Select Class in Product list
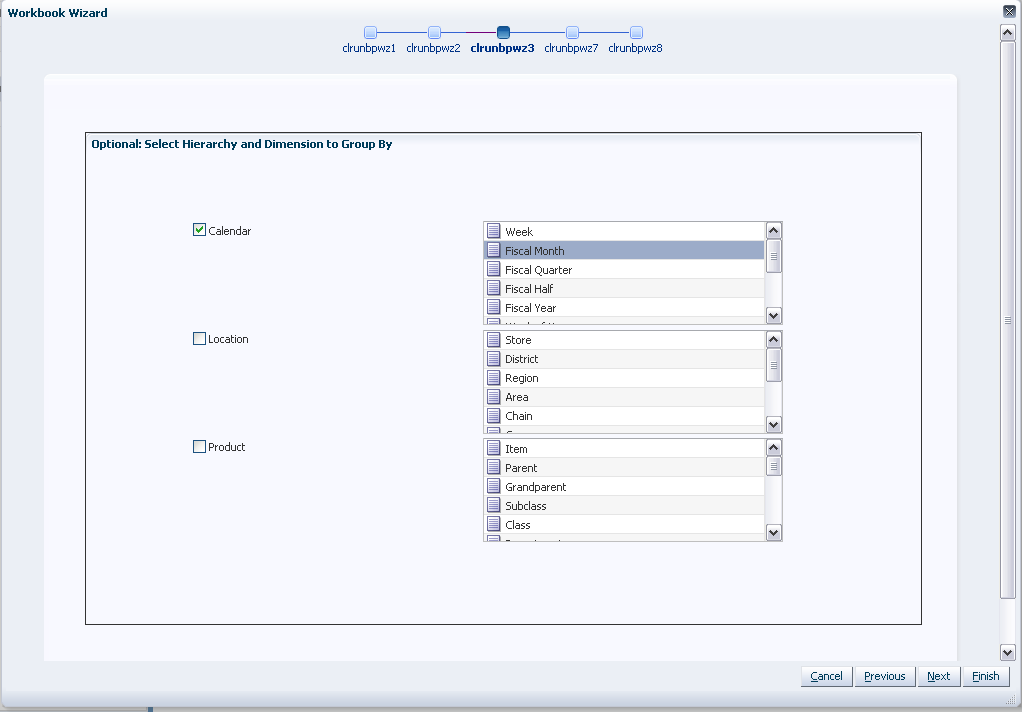 coord(624,524)
